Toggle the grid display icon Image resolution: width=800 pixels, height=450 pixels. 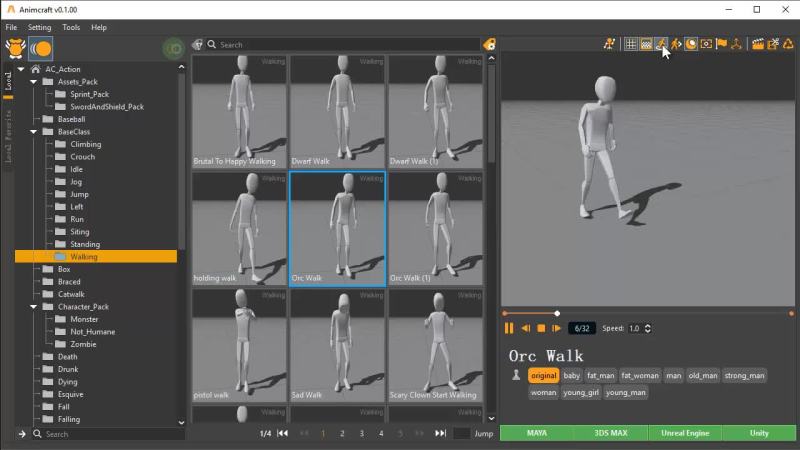coord(631,44)
